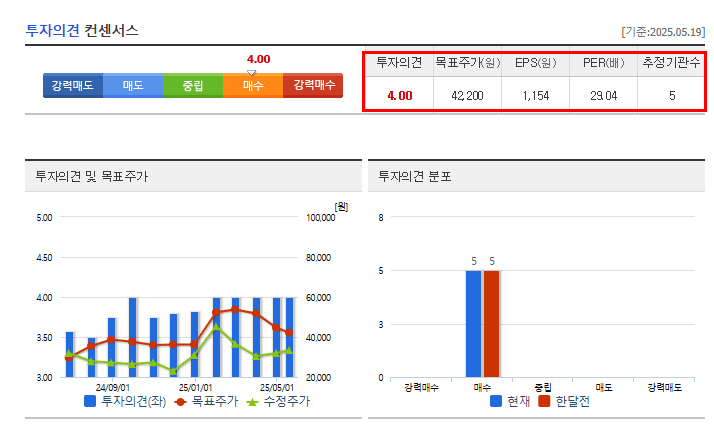
Task: Toggle the 목표주가 red legend marker
Action: [x=181, y=402]
